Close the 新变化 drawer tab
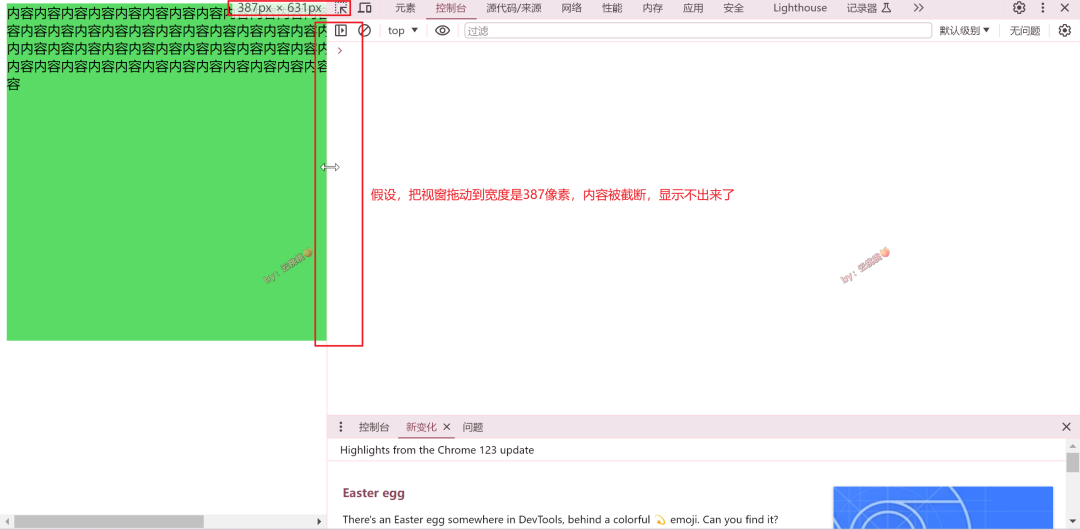1080x530 pixels. [446, 427]
